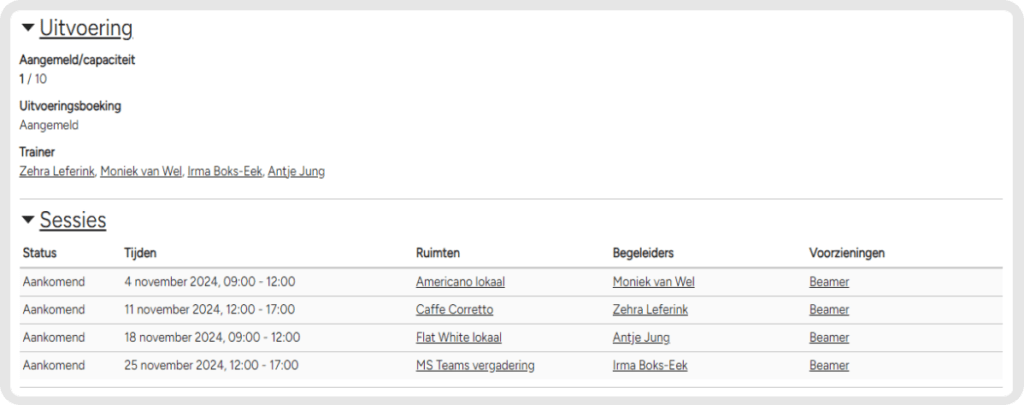The width and height of the screenshot is (1024, 405).
Task: Click Antje Jung in Begeleiders column
Action: pyautogui.click(x=641, y=338)
